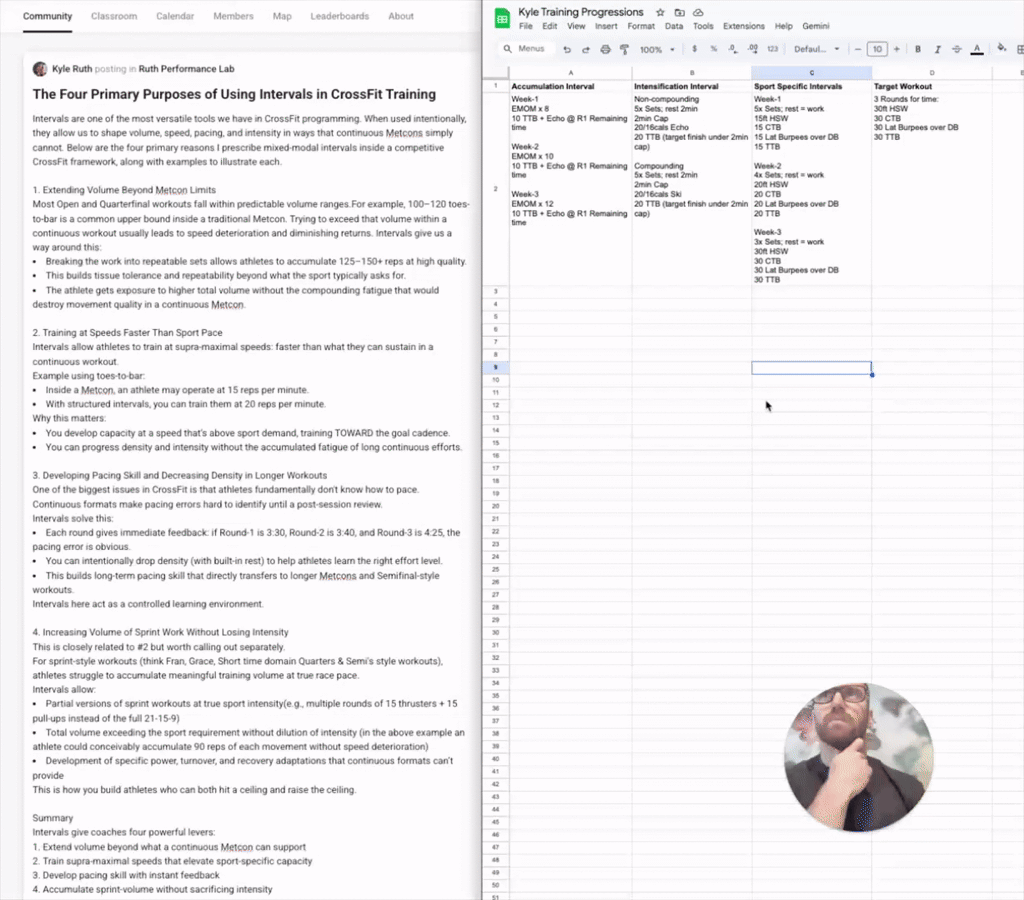Image resolution: width=1024 pixels, height=900 pixels.
Task: Click the selected empty cell C9
Action: pos(811,368)
